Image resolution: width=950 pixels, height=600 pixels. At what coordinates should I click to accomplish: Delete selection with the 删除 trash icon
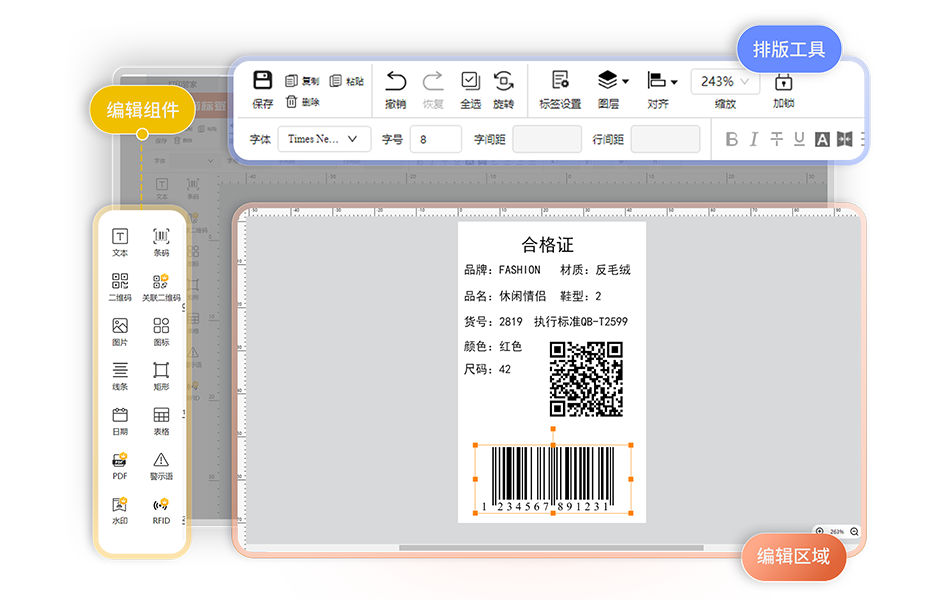(x=291, y=101)
